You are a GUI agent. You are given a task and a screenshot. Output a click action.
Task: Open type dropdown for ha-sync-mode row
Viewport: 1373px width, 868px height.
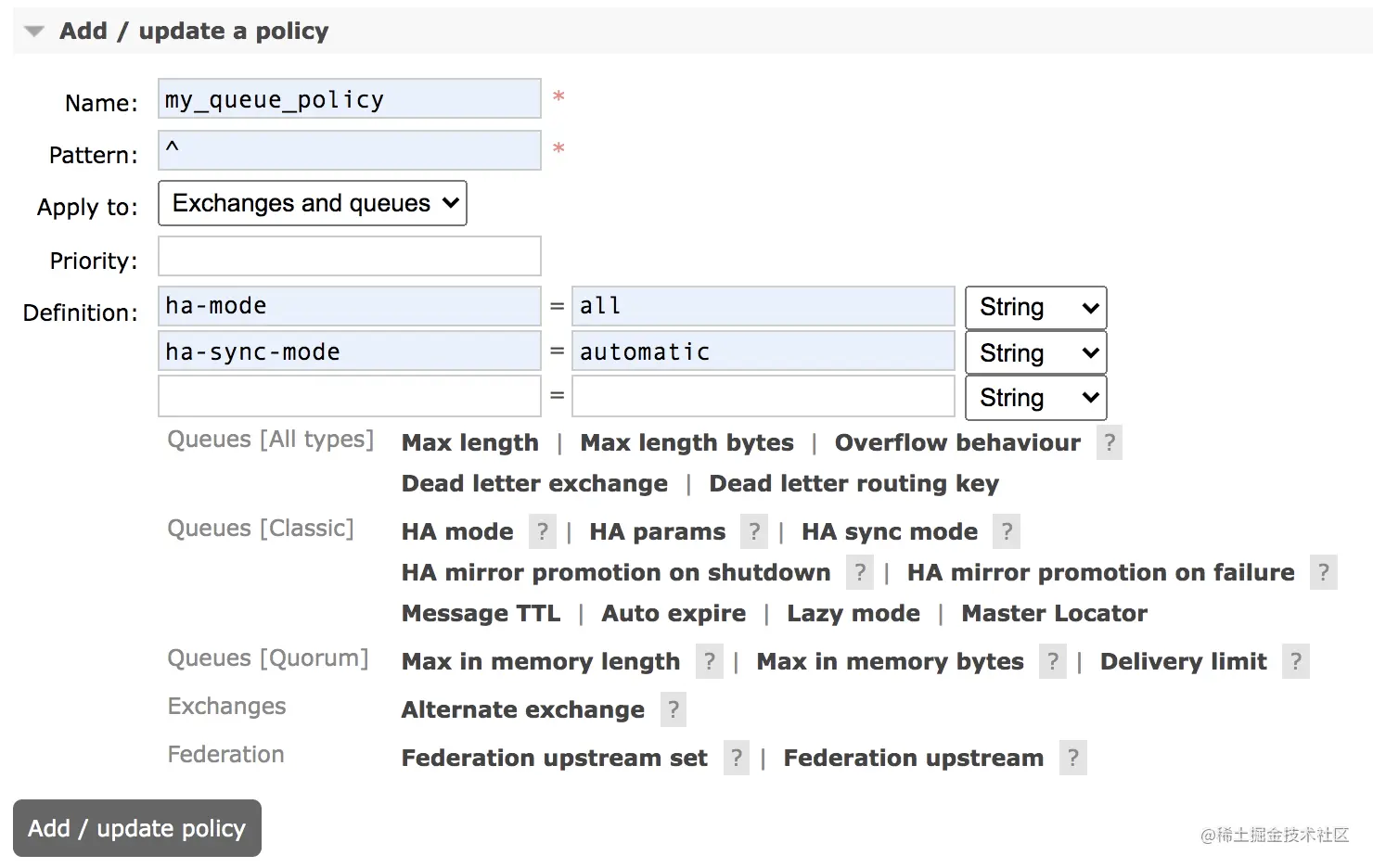click(x=1035, y=353)
